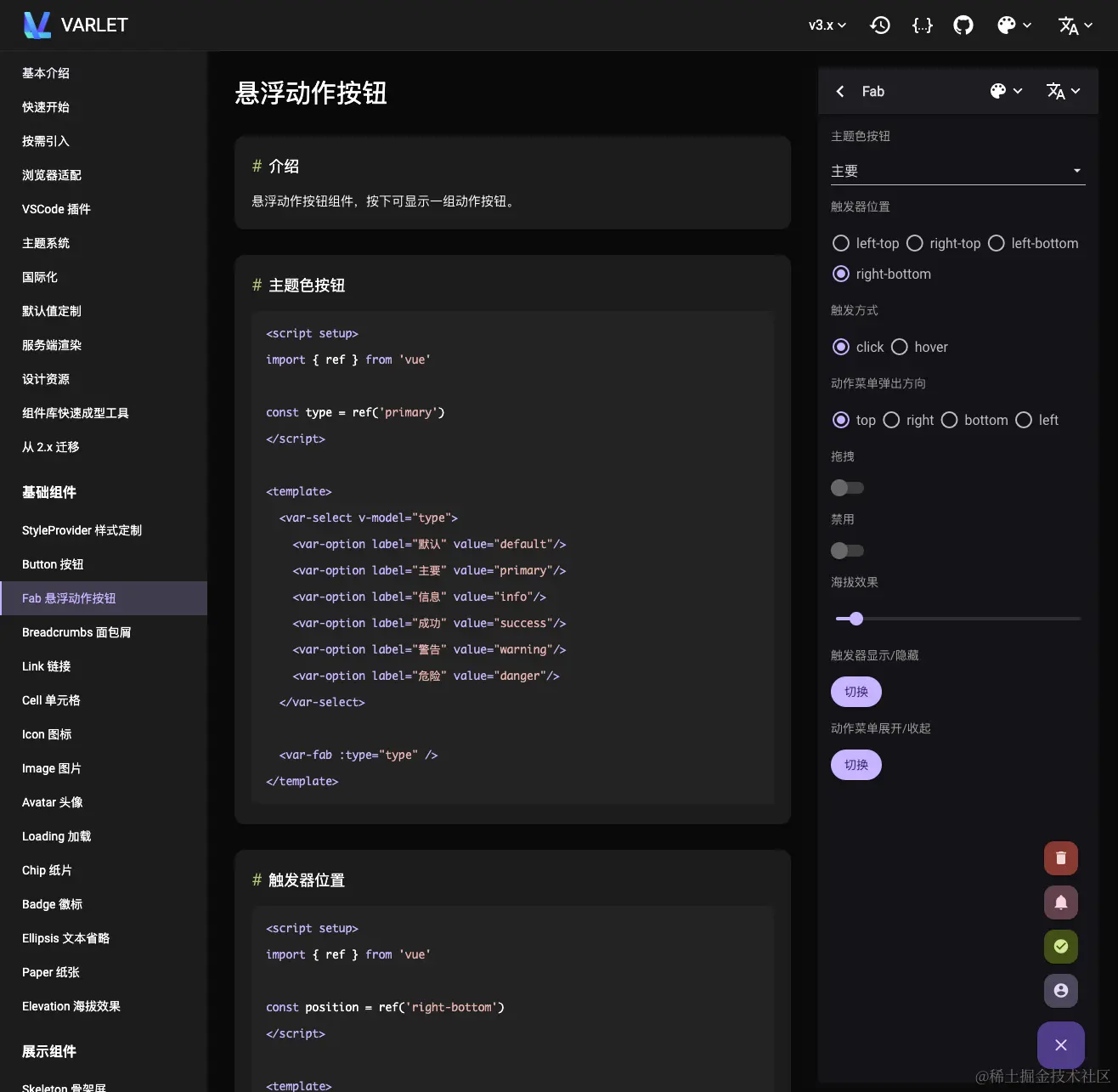
Task: Click the red trash fab action
Action: coord(1061,858)
